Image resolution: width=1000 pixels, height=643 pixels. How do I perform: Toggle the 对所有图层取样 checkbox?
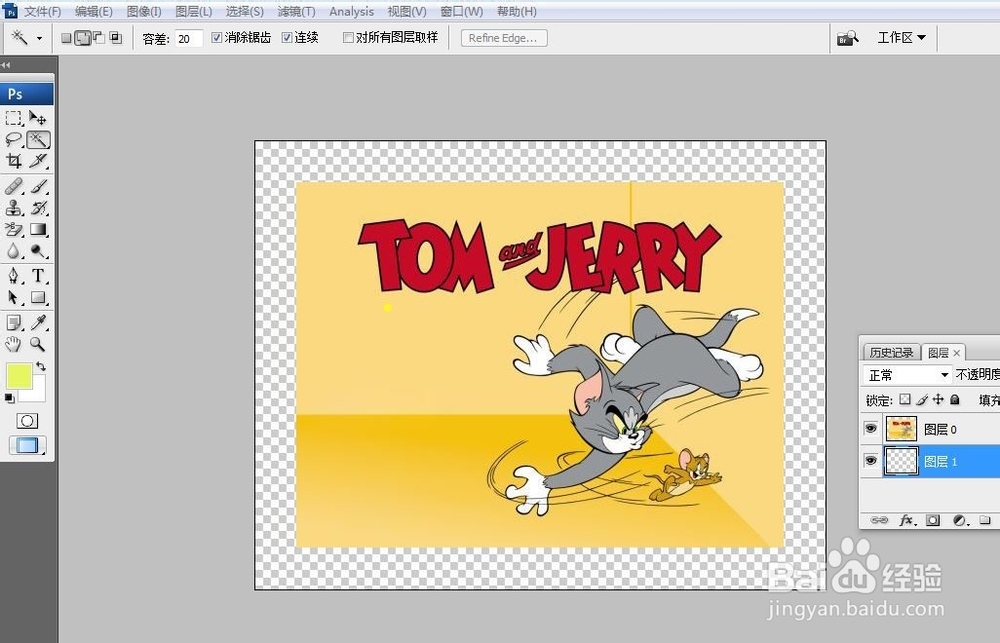click(x=348, y=38)
